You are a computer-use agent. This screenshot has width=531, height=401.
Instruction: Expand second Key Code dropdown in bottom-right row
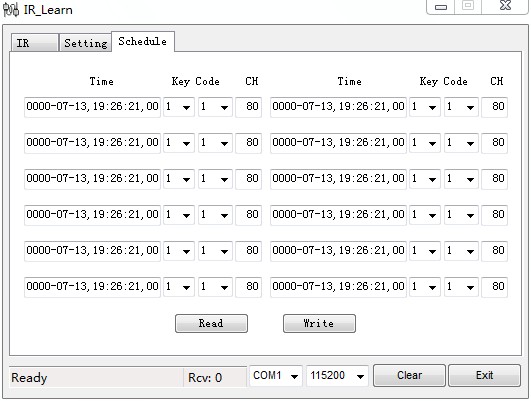(x=461, y=287)
